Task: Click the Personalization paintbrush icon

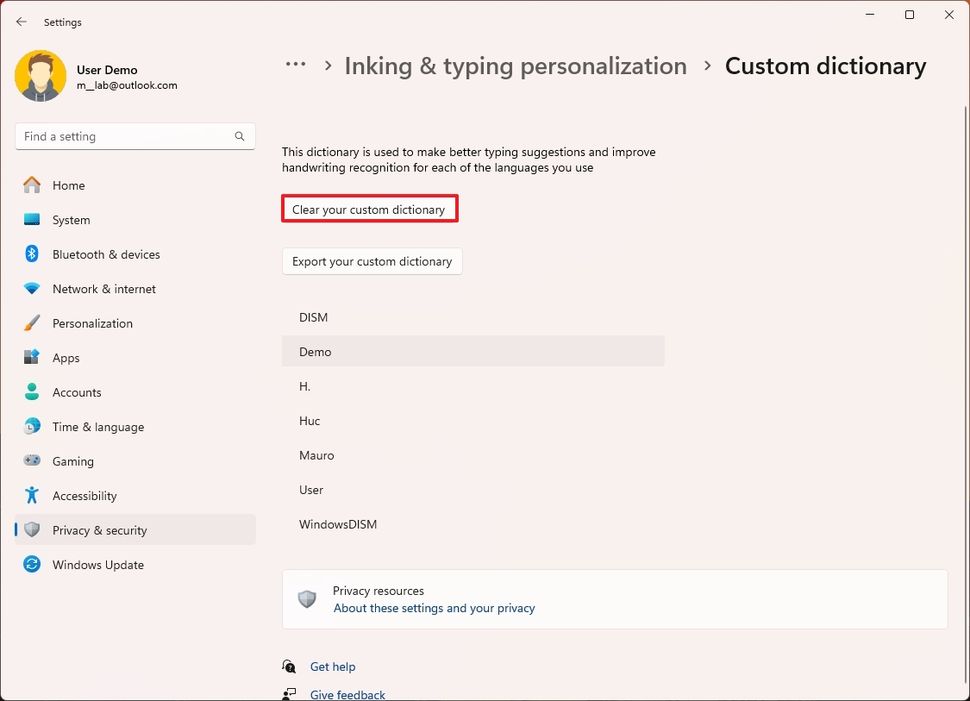Action: click(x=32, y=323)
